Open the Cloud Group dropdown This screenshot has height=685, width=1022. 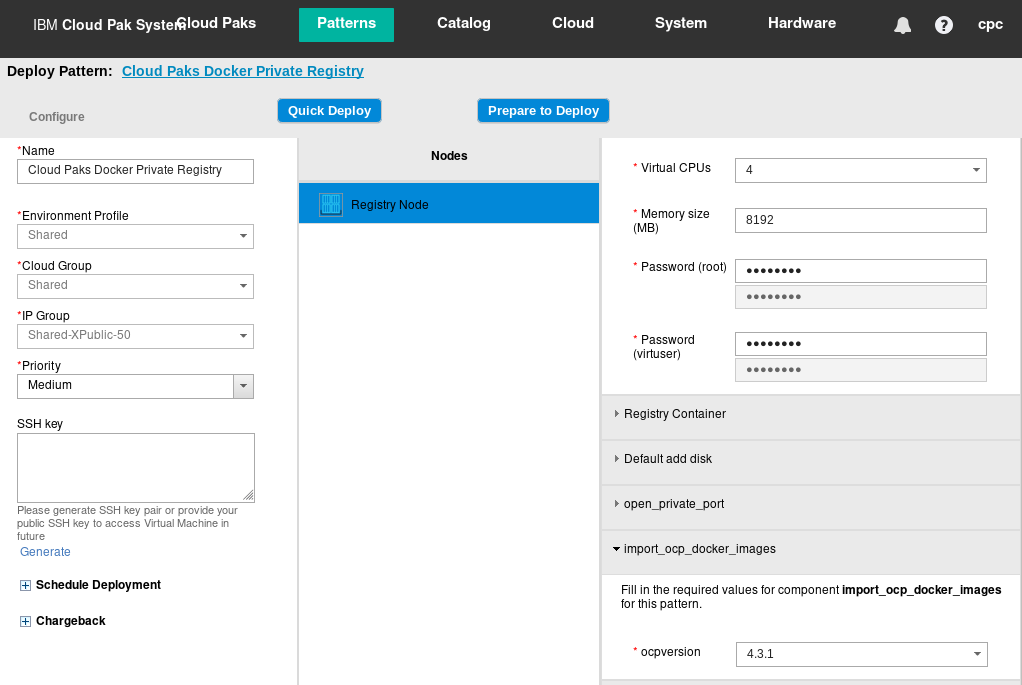click(x=135, y=286)
